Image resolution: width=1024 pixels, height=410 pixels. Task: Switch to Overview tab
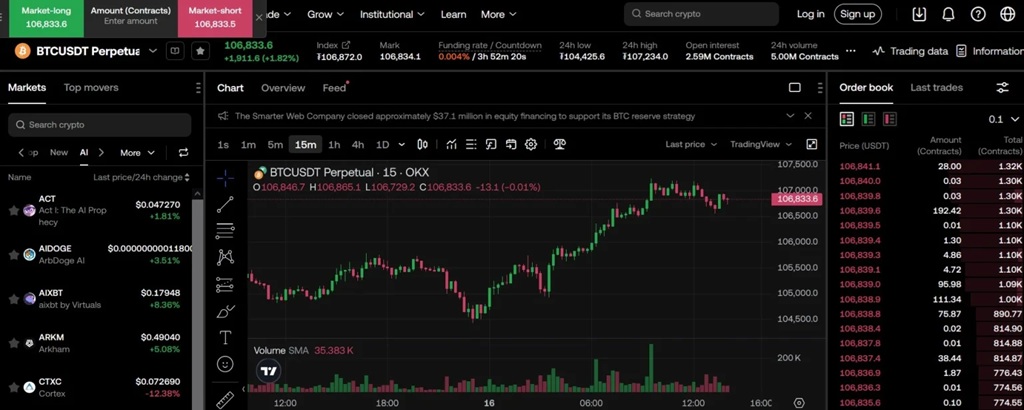283,88
